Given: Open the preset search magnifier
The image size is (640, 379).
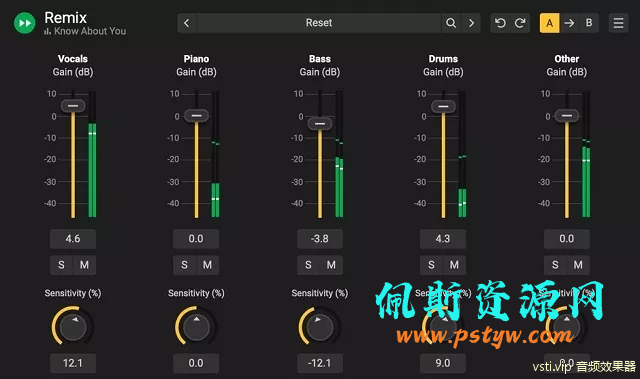Looking at the screenshot, I should pos(451,23).
